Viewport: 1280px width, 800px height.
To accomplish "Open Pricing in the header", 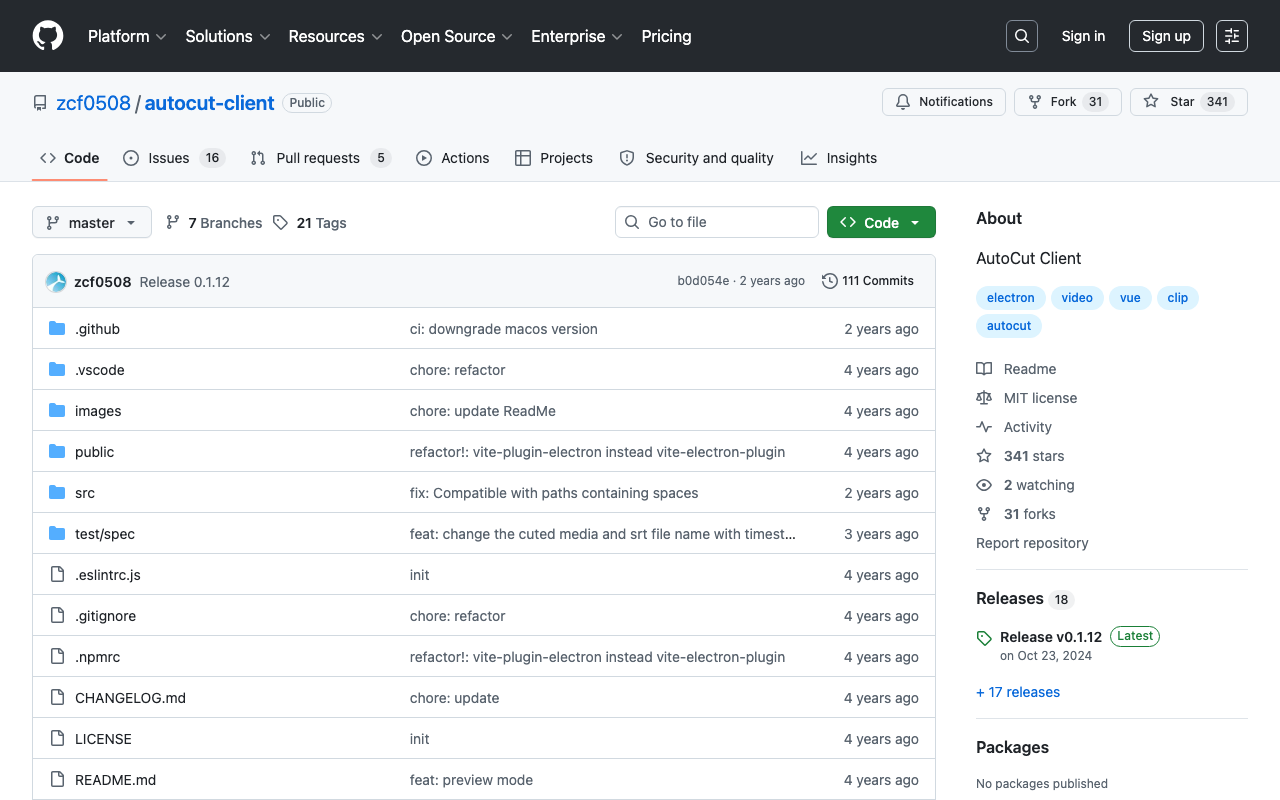I will (x=666, y=36).
